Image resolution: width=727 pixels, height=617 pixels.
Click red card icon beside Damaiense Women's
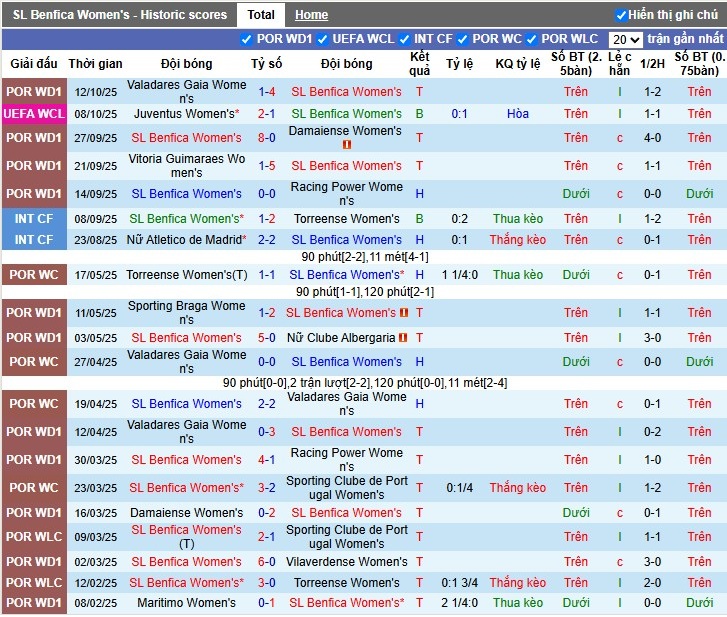[x=347, y=145]
